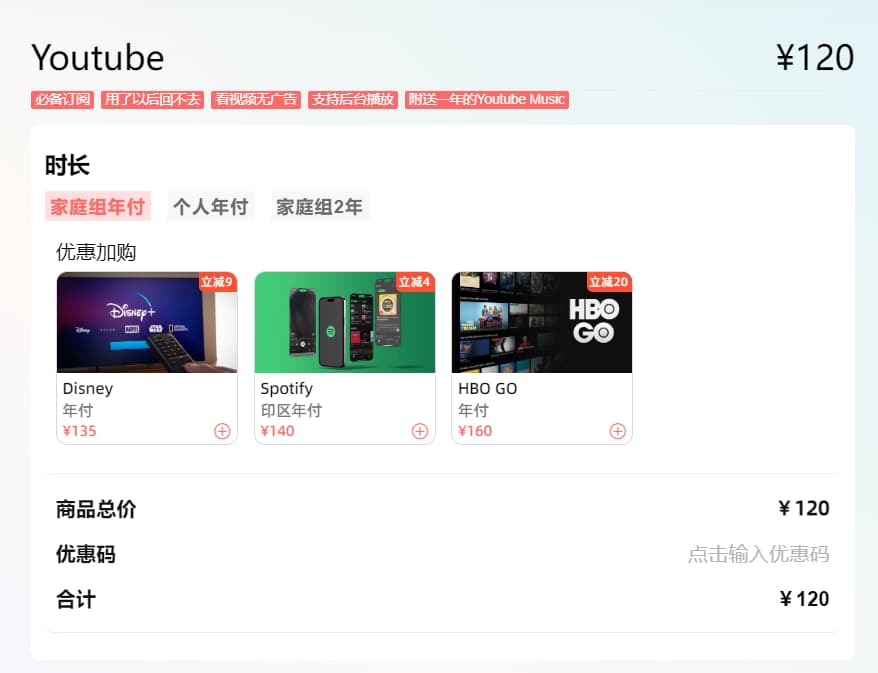Select the 家庭组年付 duration option
This screenshot has height=673, width=878.
coord(98,207)
